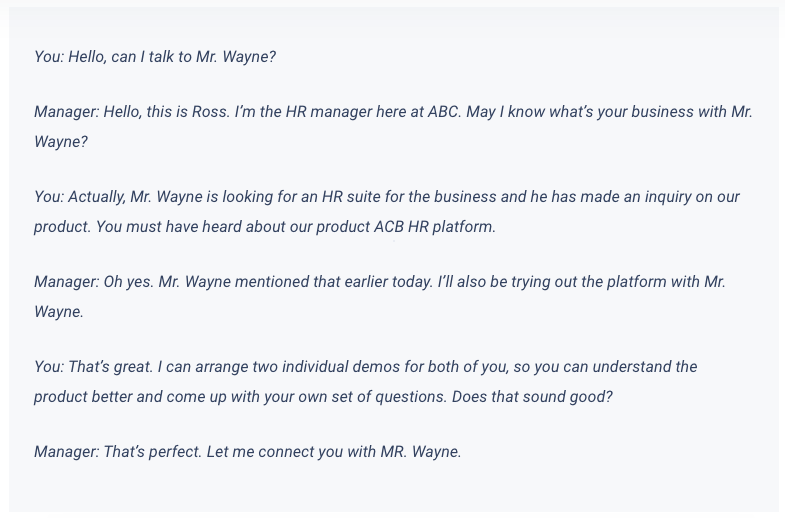785x518 pixels.
Task: Click the question "Does that sound good?"
Action: (532, 397)
